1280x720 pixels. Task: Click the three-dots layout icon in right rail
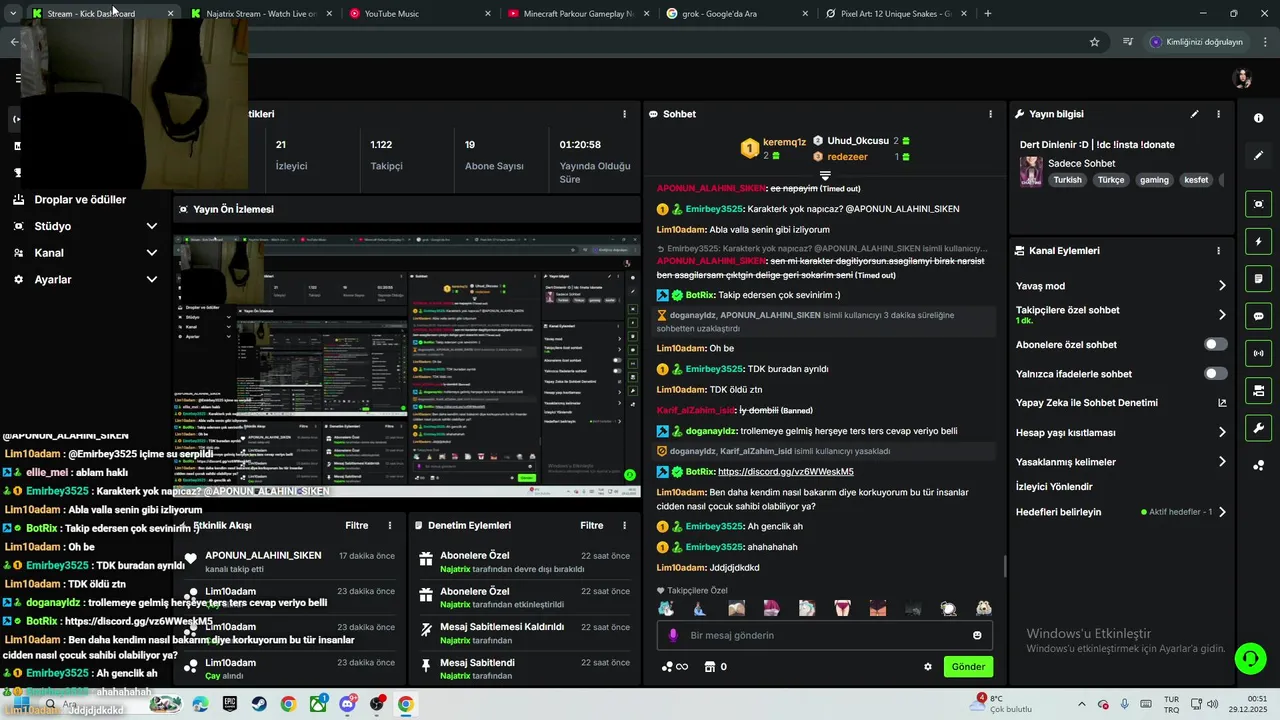pyautogui.click(x=1258, y=464)
